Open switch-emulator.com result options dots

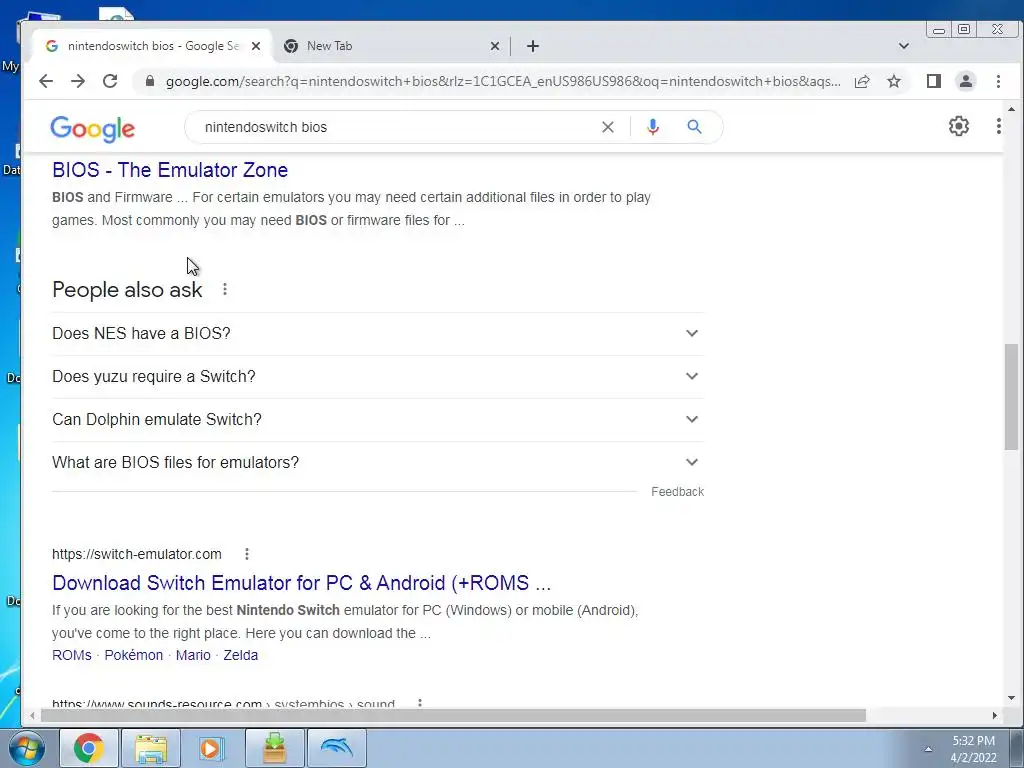click(247, 554)
